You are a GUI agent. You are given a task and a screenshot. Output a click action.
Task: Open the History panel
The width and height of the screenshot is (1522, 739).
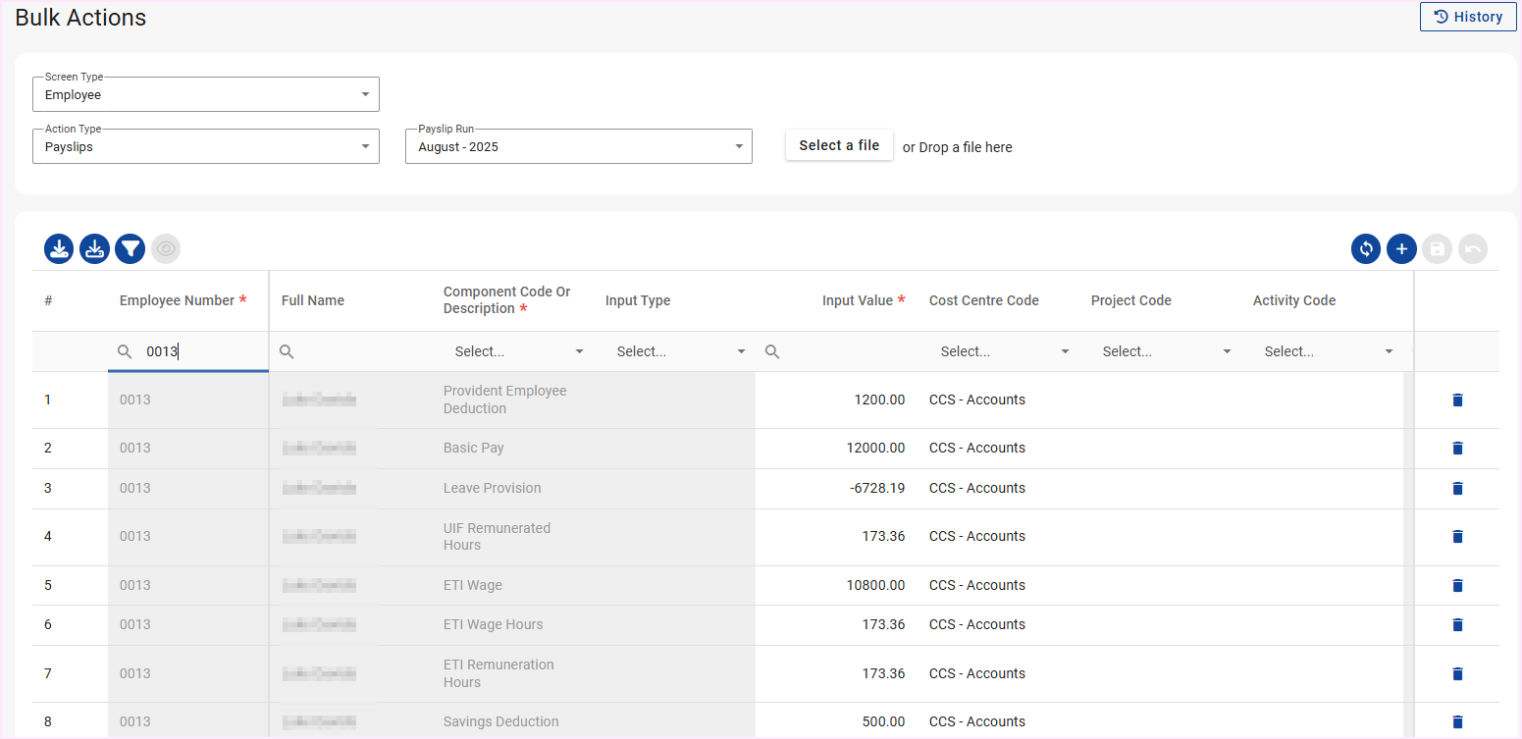[1467, 17]
